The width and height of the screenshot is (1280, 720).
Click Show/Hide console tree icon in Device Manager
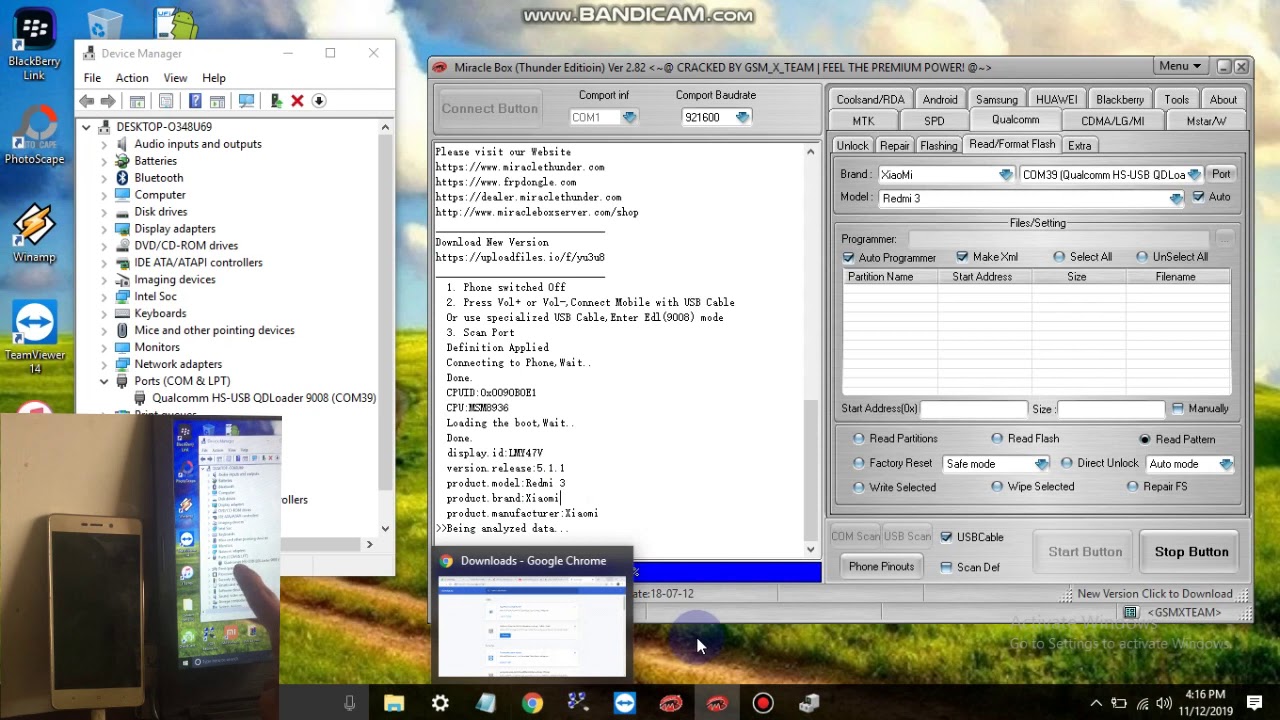click(138, 101)
